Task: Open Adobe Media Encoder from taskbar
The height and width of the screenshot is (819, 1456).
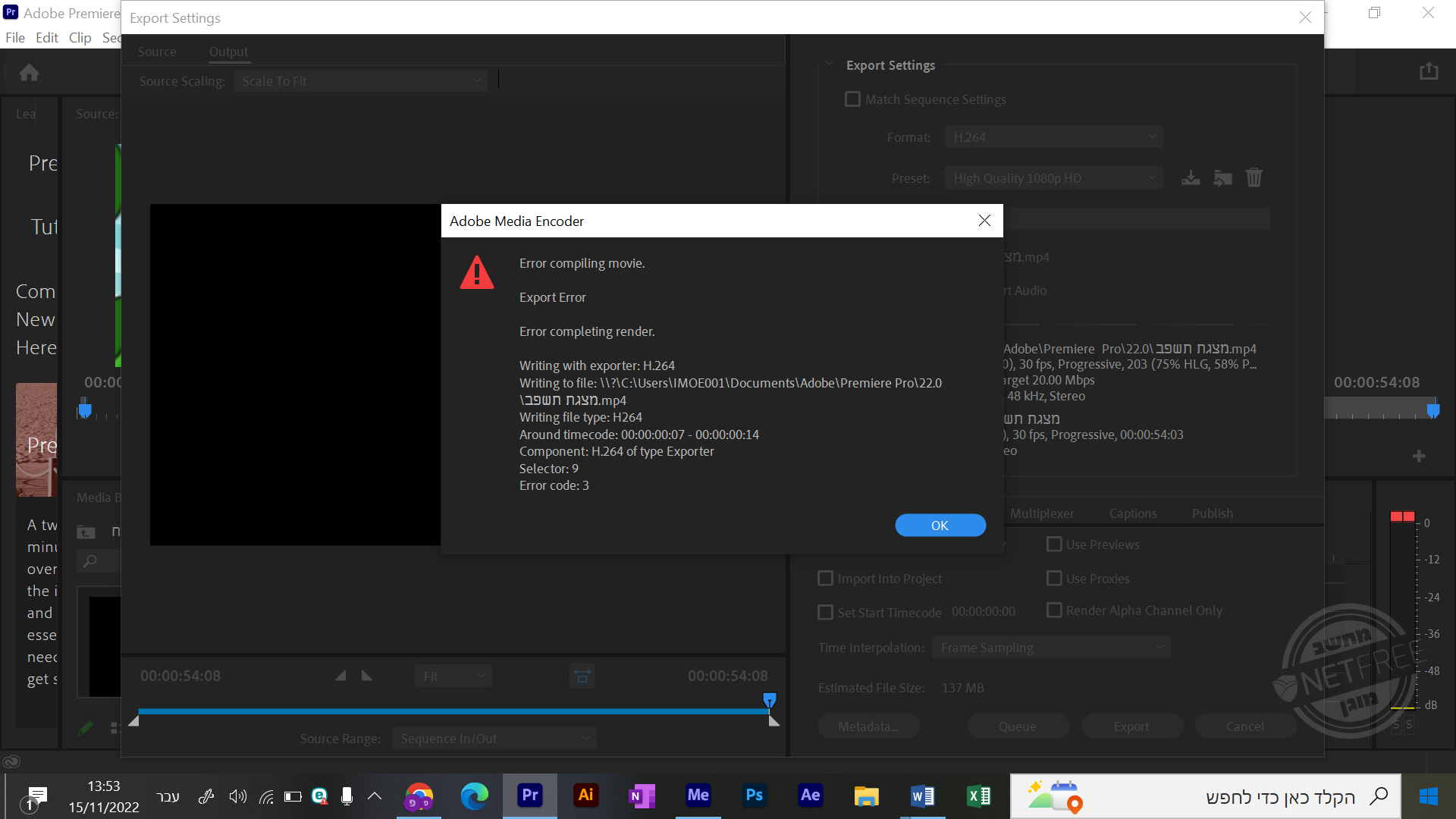Action: coord(698,795)
